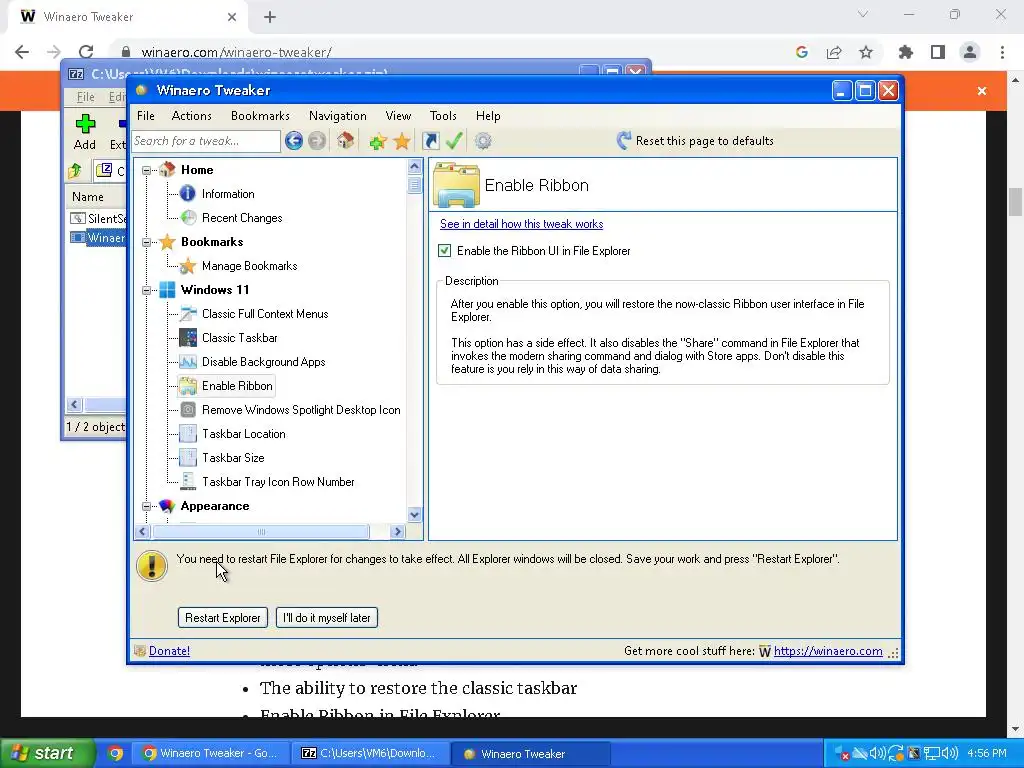Viewport: 1024px width, 768px height.
Task: Click in the Search for a tweak field
Action: pyautogui.click(x=206, y=141)
